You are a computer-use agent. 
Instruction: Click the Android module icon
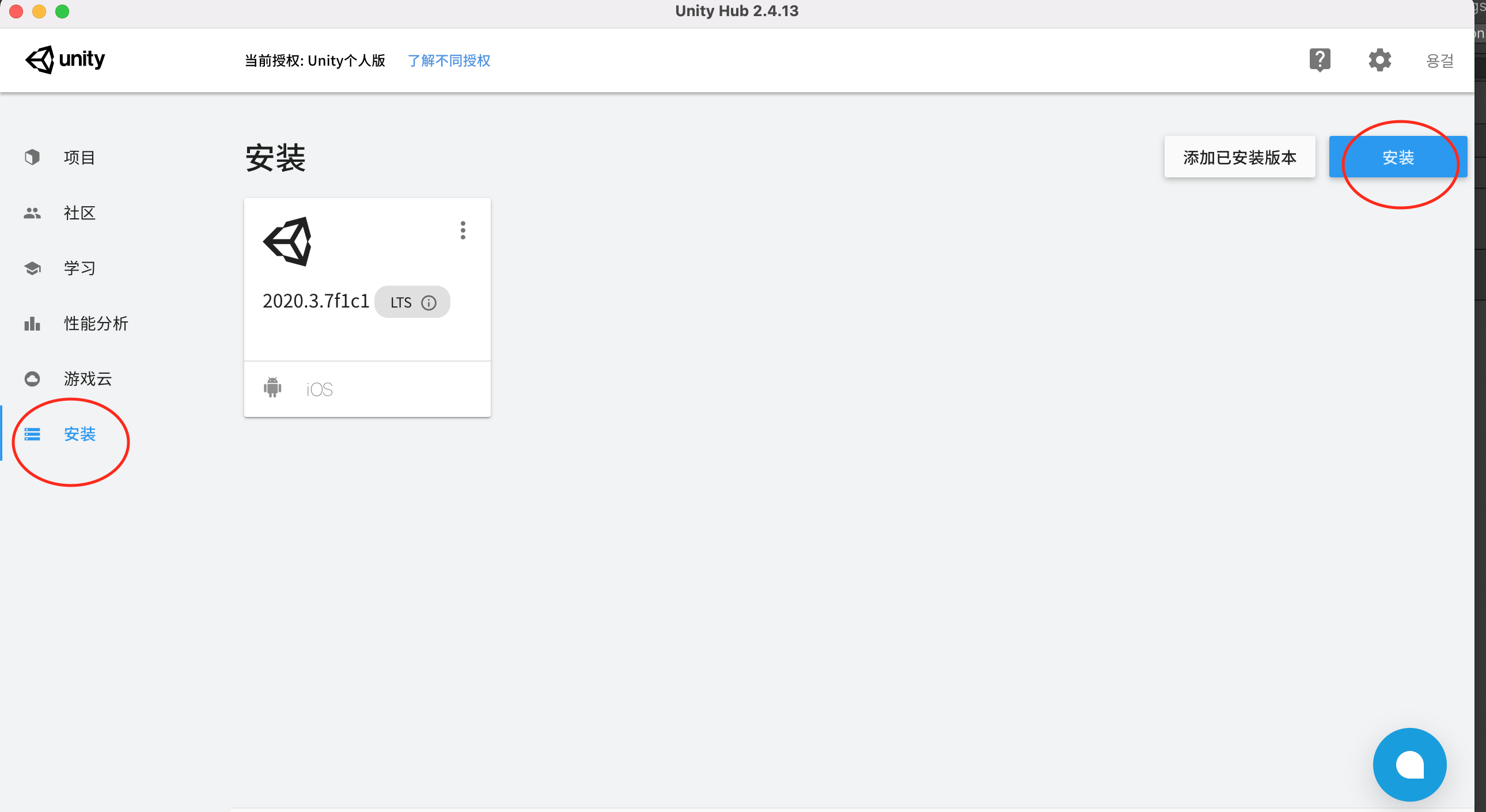coord(272,388)
